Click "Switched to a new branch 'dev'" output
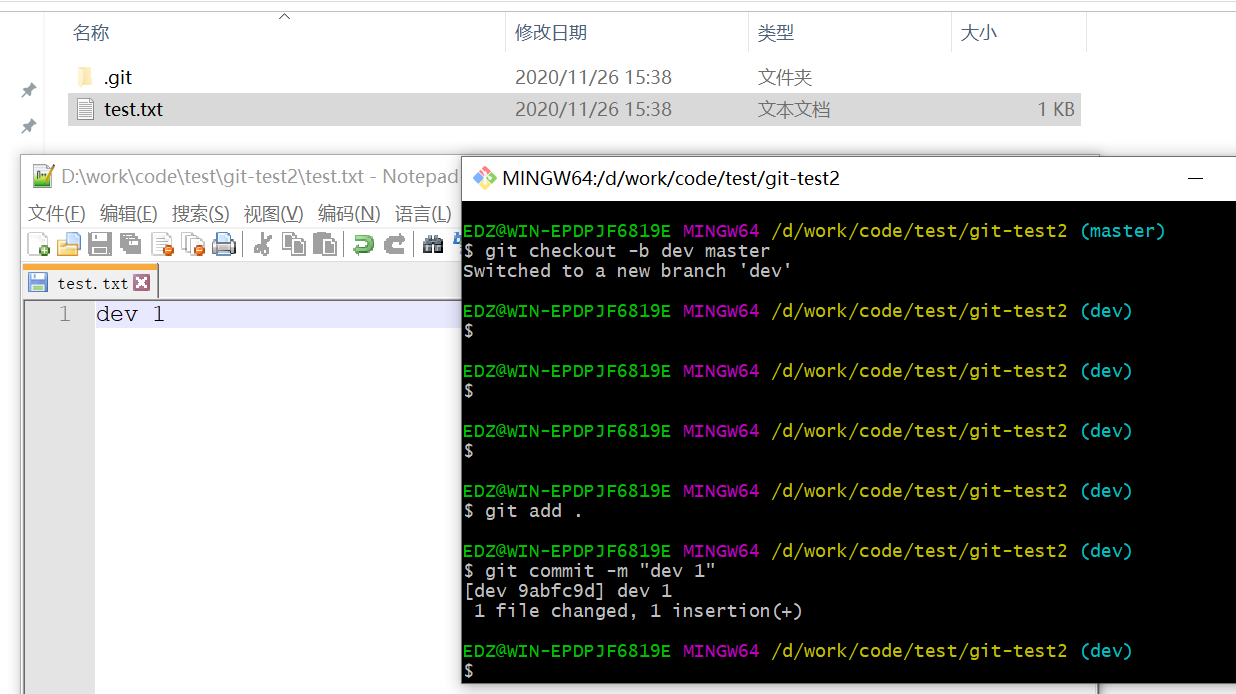1236x694 pixels. 627,271
